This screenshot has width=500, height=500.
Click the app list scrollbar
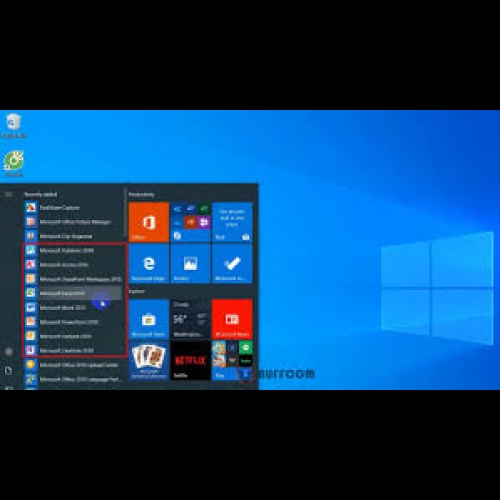click(125, 213)
